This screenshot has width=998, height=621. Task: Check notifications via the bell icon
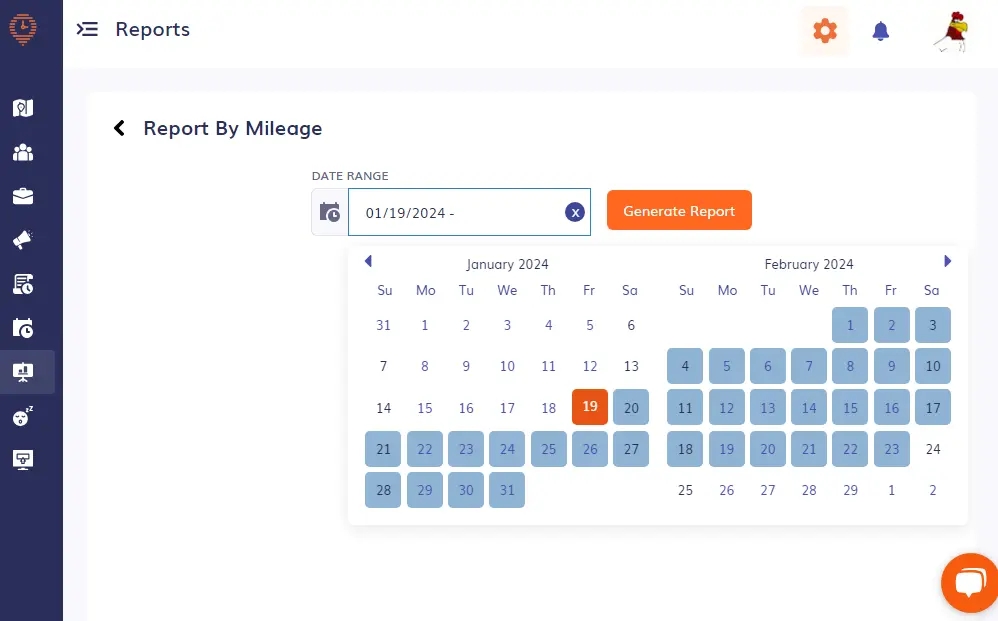coord(881,31)
